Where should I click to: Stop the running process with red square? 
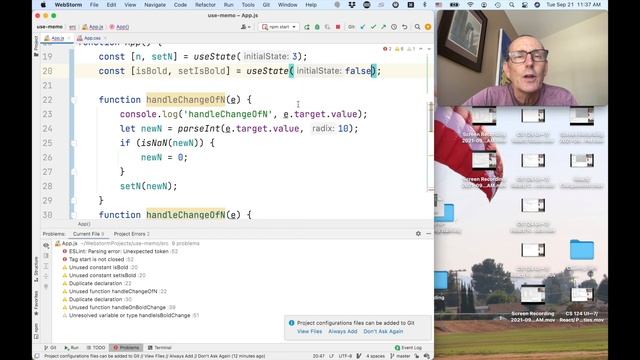338,27
